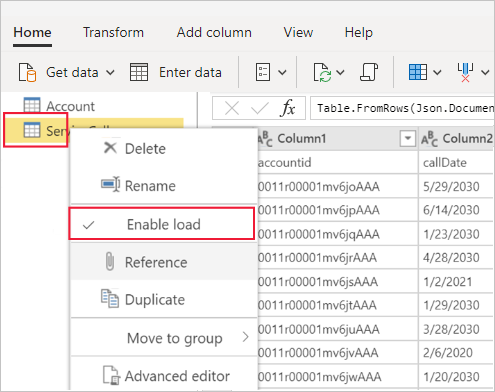Viewport: 495px width, 392px height.
Task: Open the Get data dropdown arrow
Action: click(x=110, y=72)
